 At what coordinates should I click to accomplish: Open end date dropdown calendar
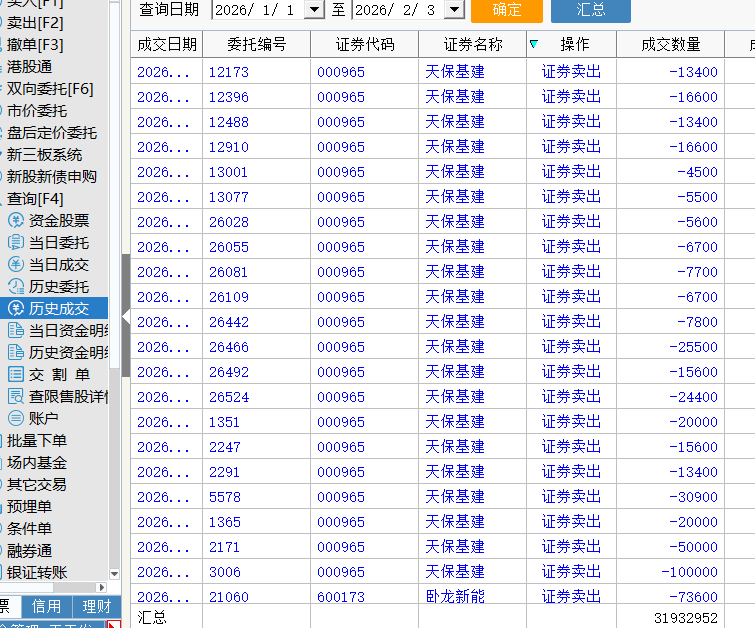click(x=454, y=9)
